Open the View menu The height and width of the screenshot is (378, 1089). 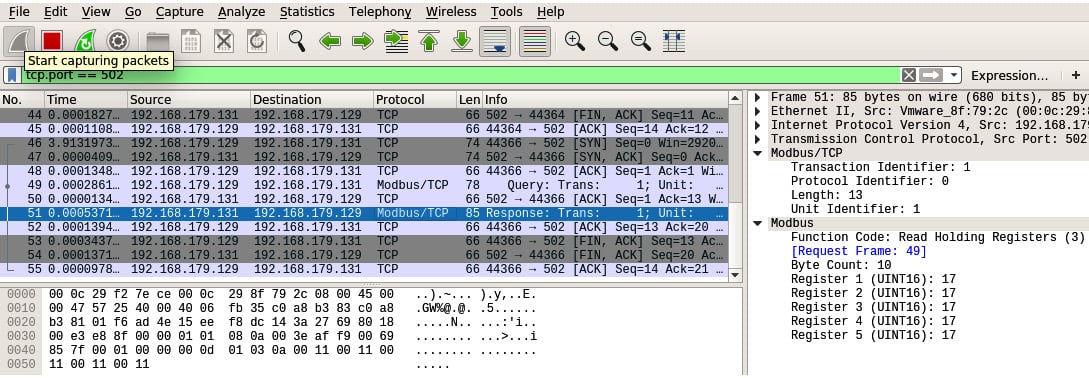(x=96, y=12)
